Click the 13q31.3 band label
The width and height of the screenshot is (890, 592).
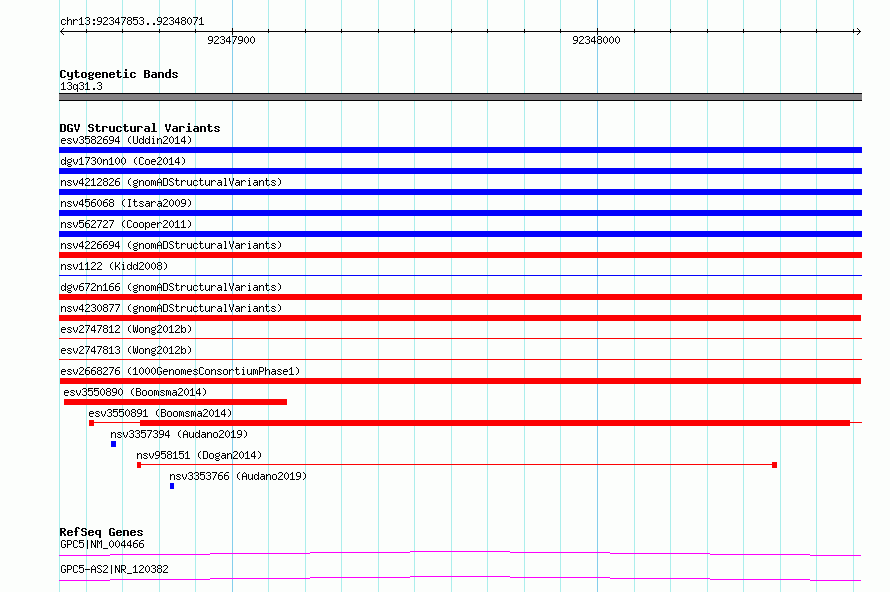pos(81,86)
